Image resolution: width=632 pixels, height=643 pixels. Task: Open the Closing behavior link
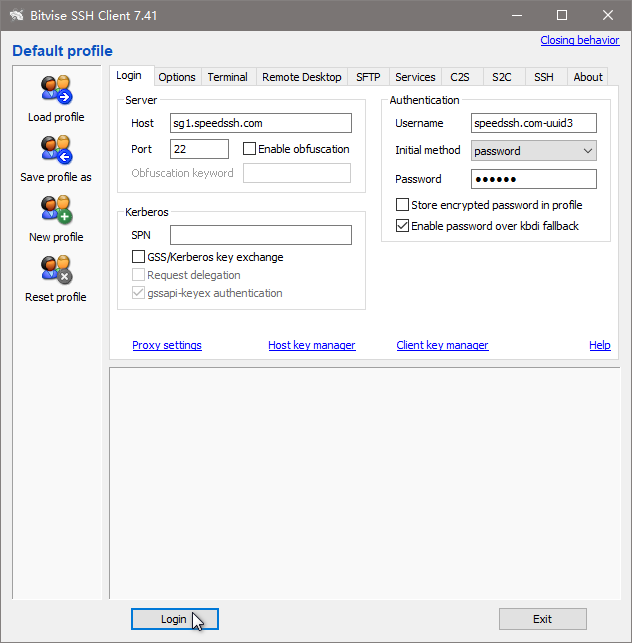(580, 40)
